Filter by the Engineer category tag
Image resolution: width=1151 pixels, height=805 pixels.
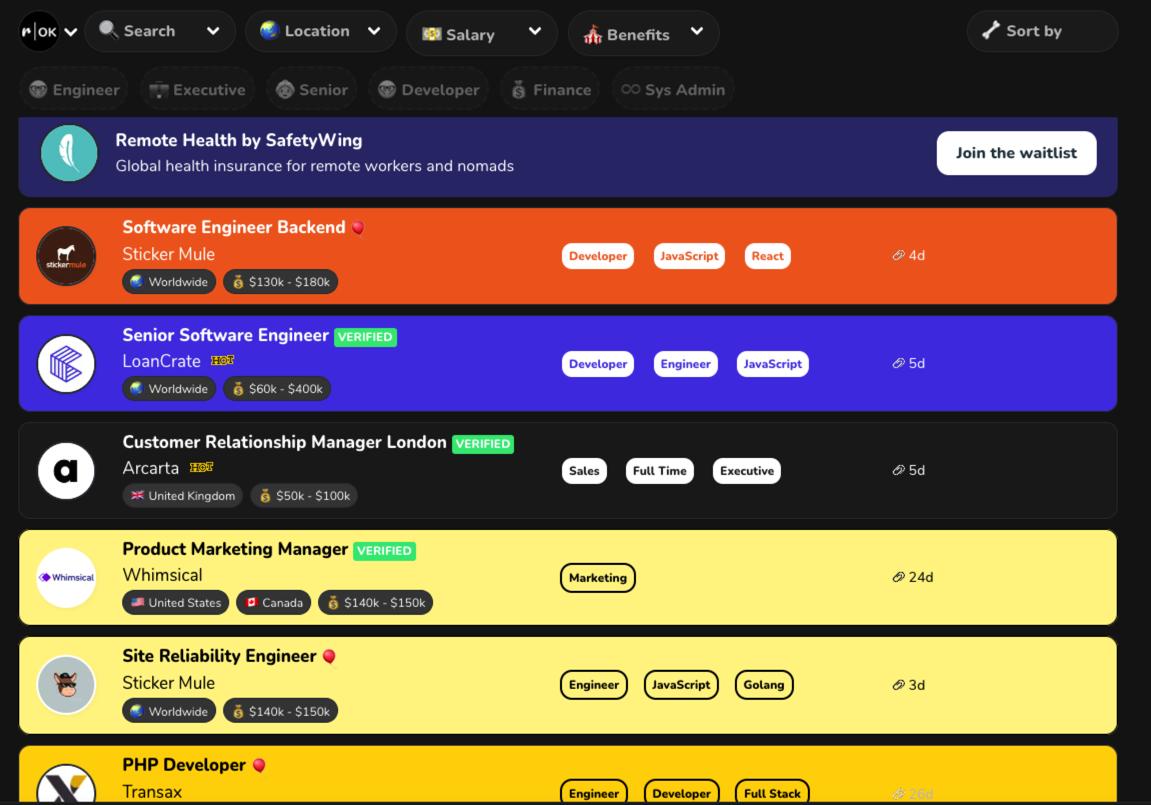click(x=74, y=90)
